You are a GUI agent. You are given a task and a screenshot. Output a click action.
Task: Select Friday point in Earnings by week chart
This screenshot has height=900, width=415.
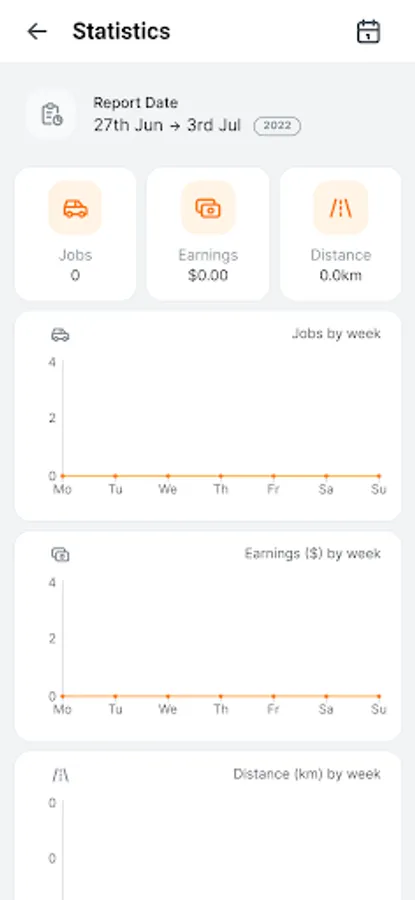273,696
